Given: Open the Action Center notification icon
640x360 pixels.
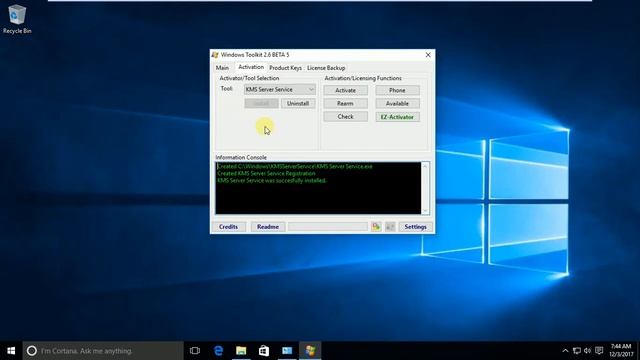Looking at the screenshot, I should (x=599, y=351).
